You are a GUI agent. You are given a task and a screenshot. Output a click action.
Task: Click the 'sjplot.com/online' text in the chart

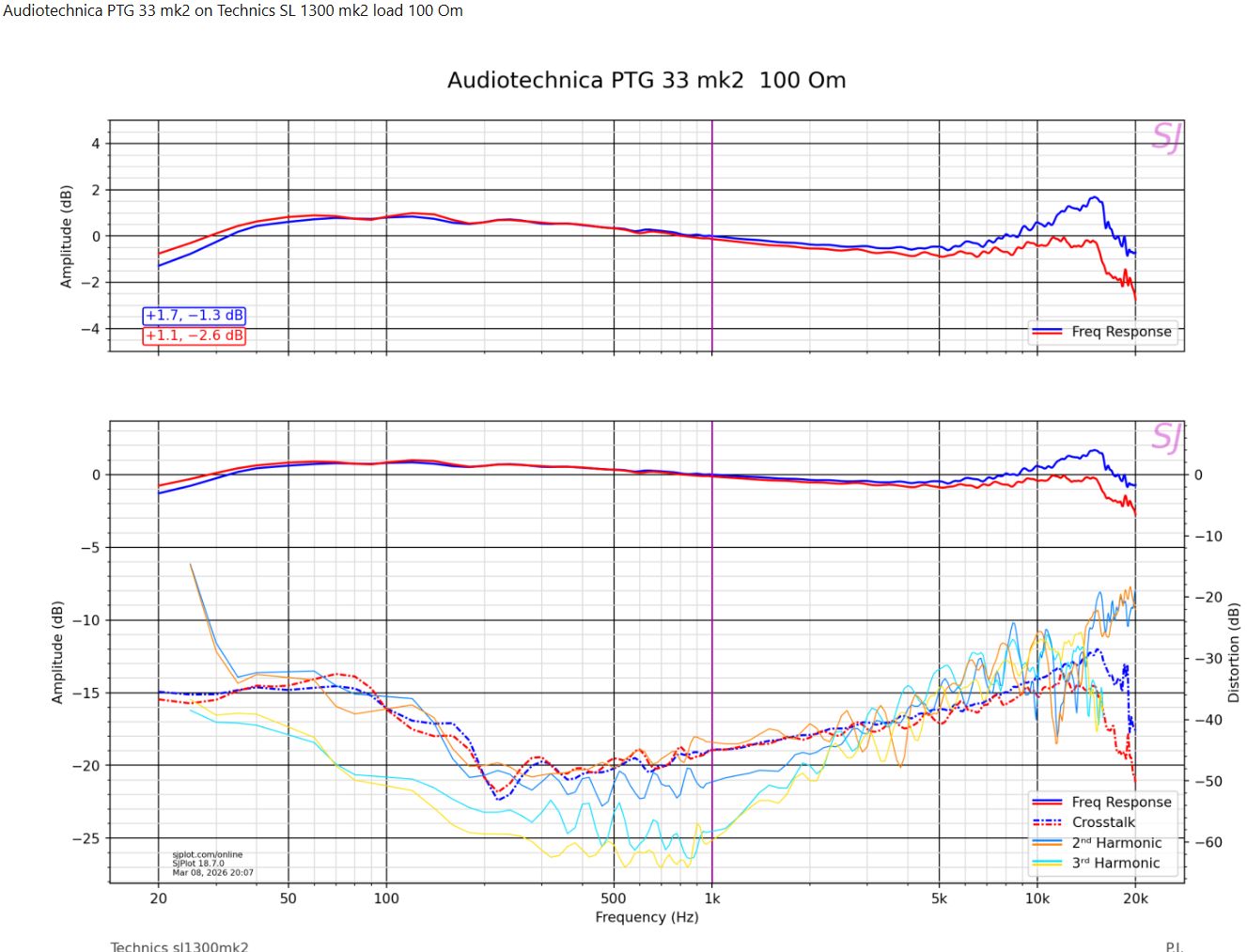[x=208, y=854]
